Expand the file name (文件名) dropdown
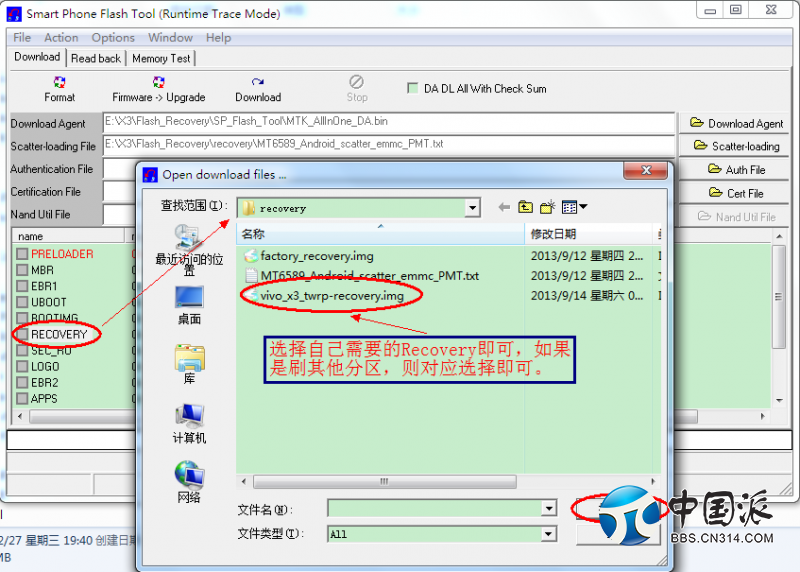Image resolution: width=800 pixels, height=572 pixels. (548, 508)
